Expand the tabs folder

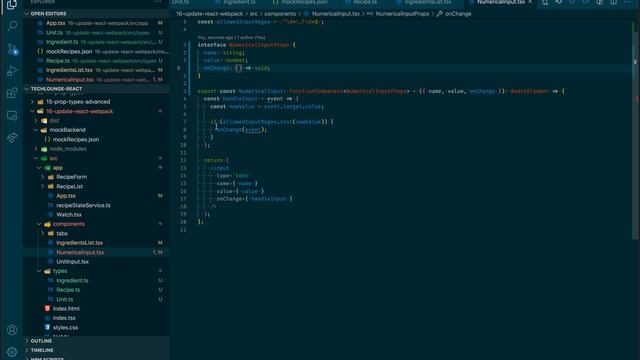42,233
